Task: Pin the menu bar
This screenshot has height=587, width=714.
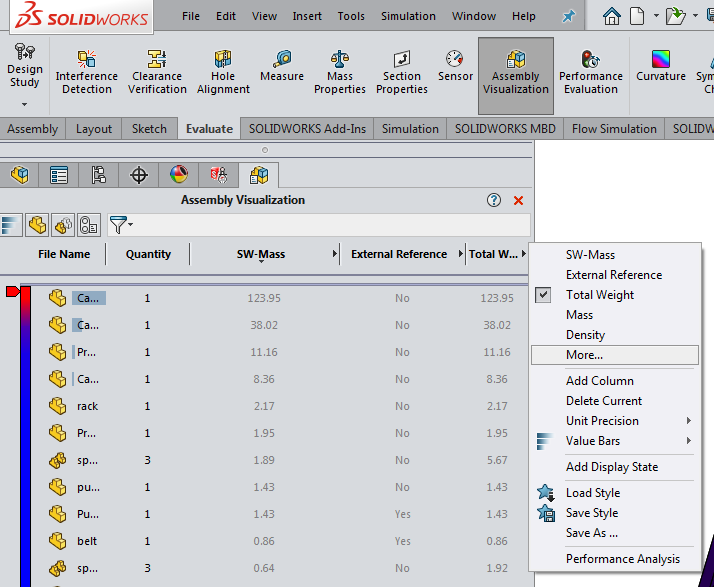Action: (x=568, y=17)
